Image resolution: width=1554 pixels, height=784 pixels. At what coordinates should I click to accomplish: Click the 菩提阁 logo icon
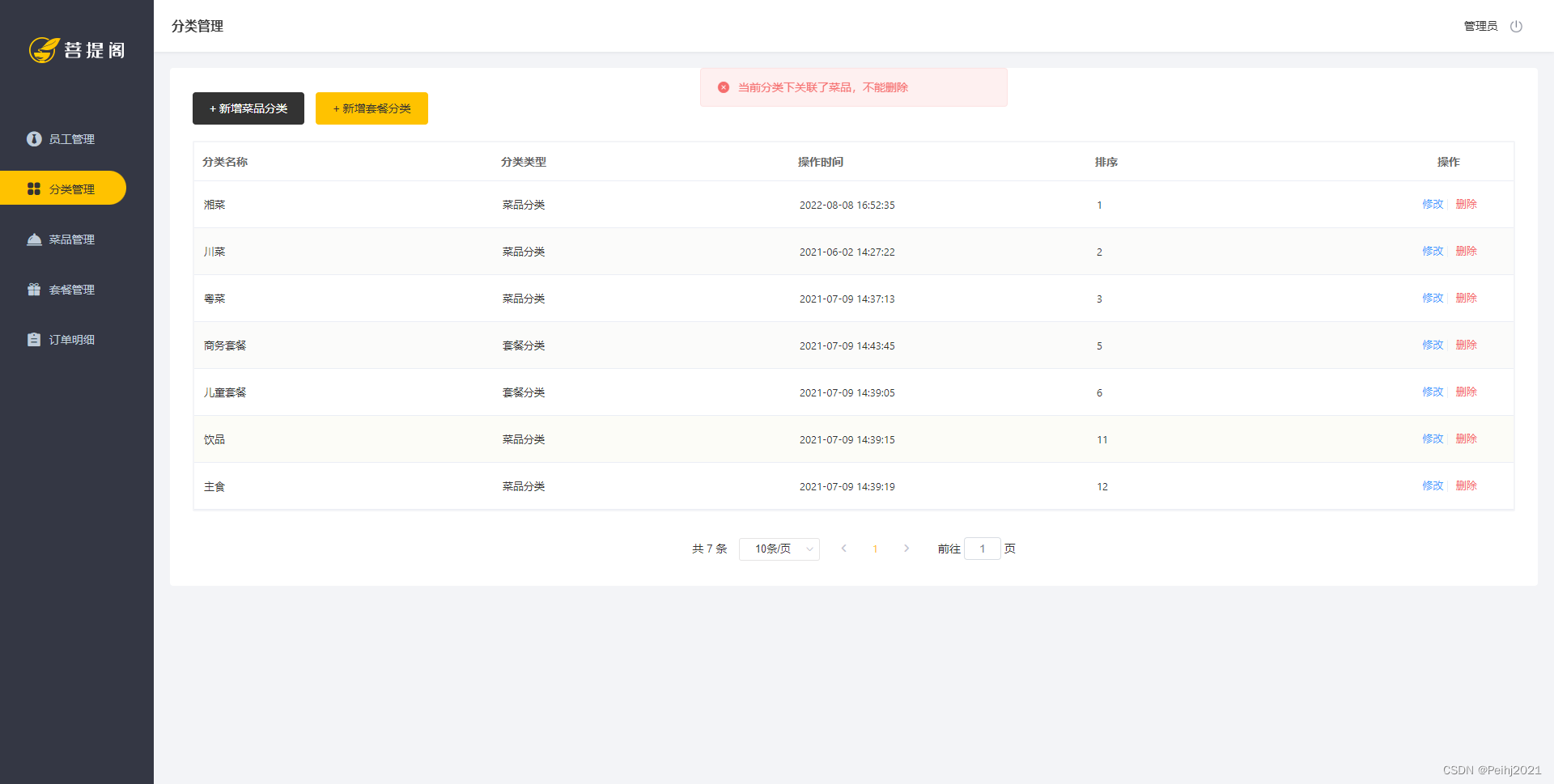coord(45,50)
